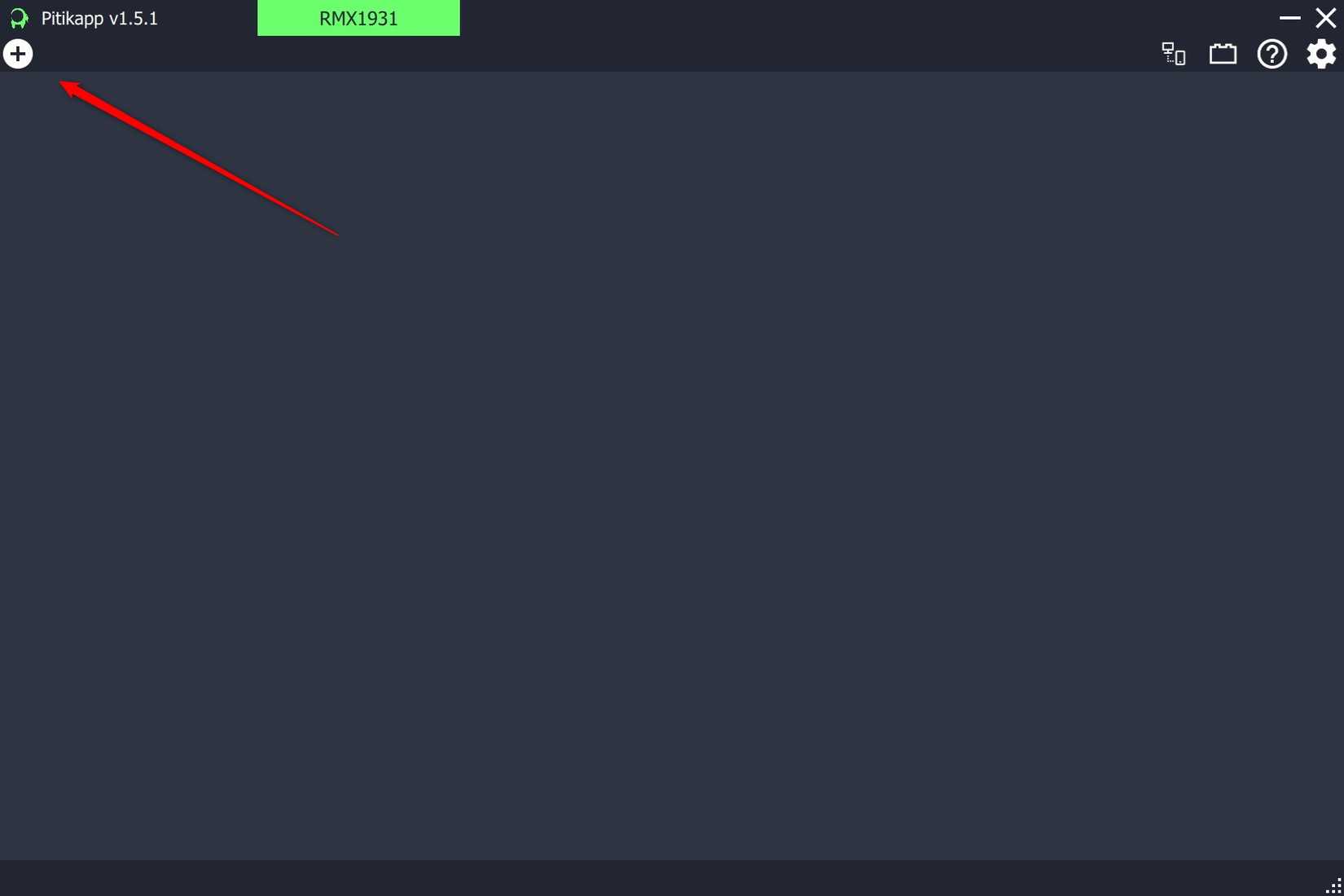Viewport: 1344px width, 896px height.
Task: Click empty title bar between version and RMX1931
Action: (208, 18)
